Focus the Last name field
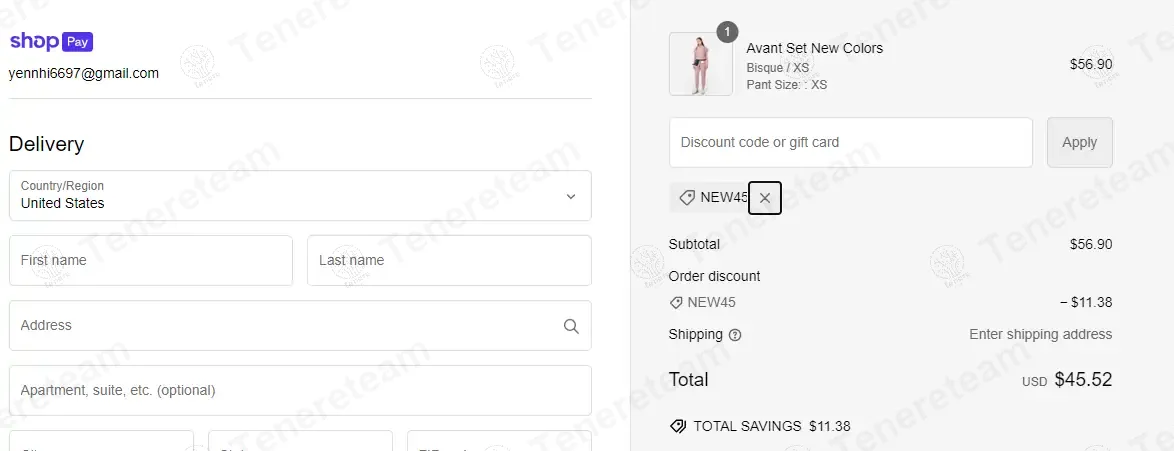Image resolution: width=1174 pixels, height=451 pixels. [x=449, y=261]
